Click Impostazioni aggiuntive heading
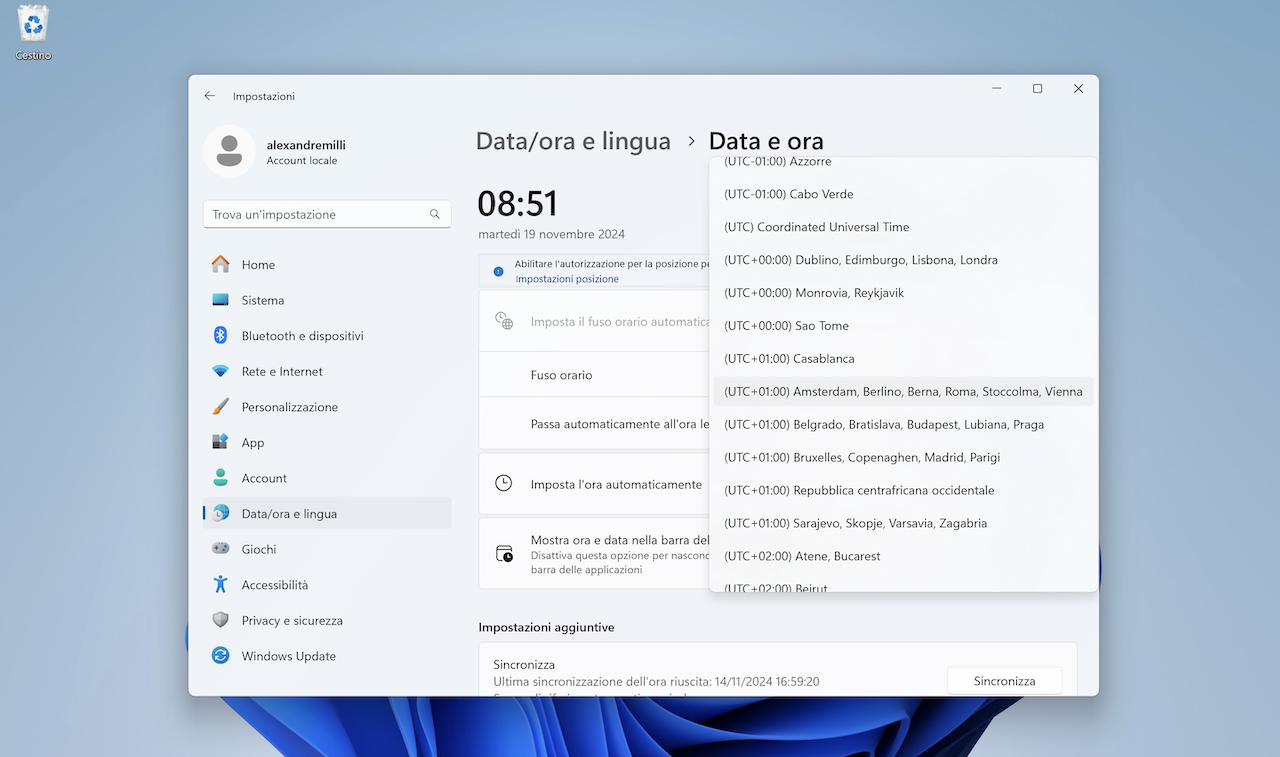Viewport: 1280px width, 757px height. click(x=546, y=627)
